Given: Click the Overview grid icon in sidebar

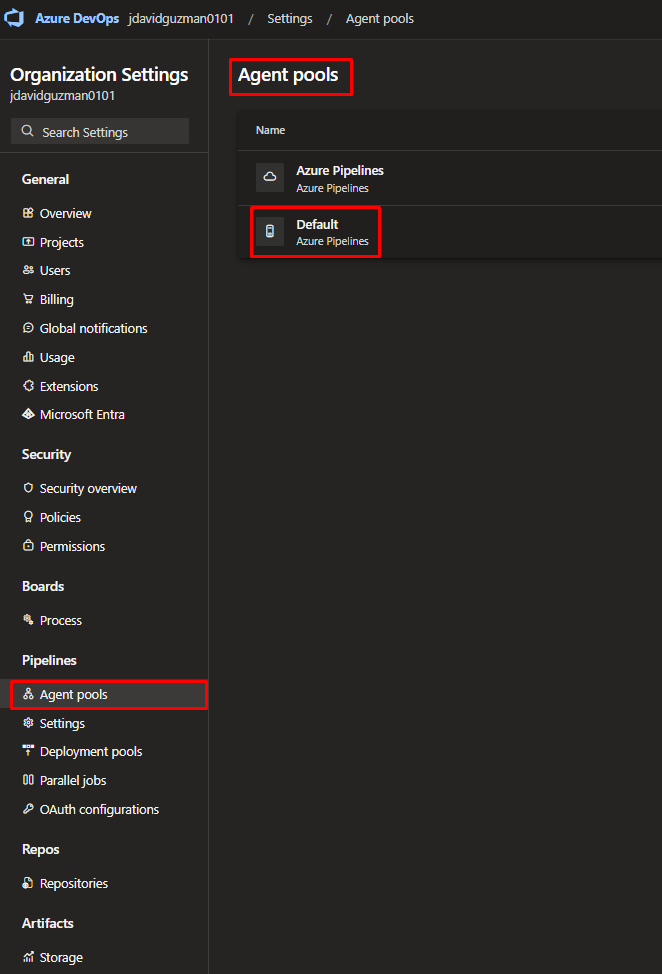Looking at the screenshot, I should 28,213.
